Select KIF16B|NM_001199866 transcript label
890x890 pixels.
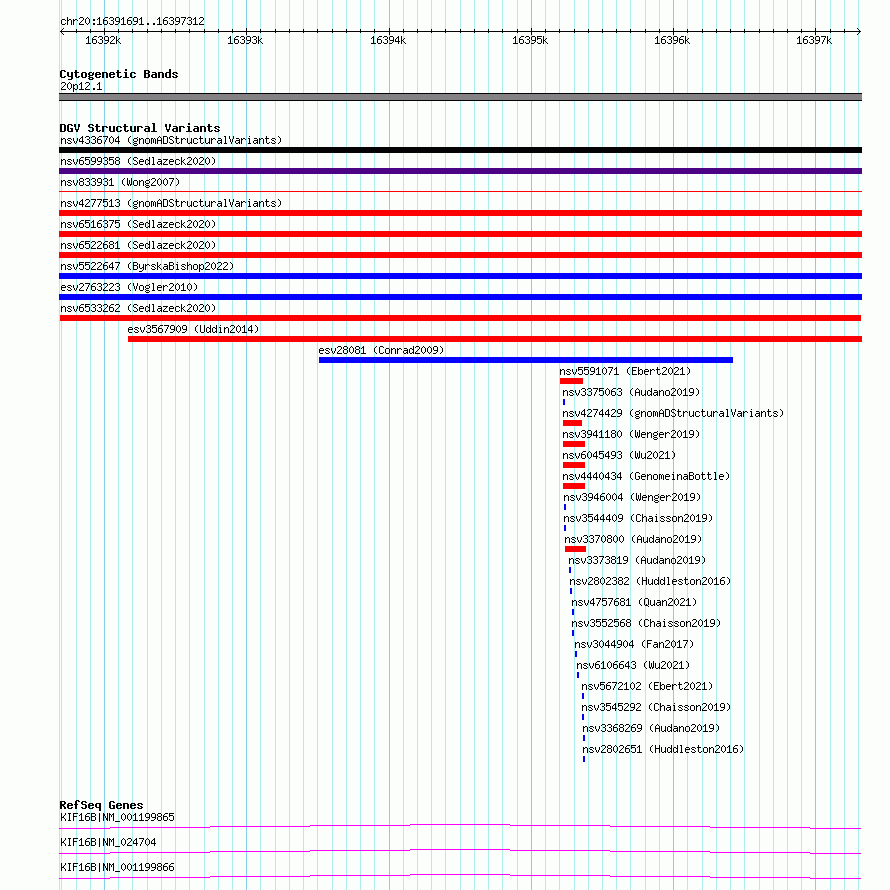117,867
